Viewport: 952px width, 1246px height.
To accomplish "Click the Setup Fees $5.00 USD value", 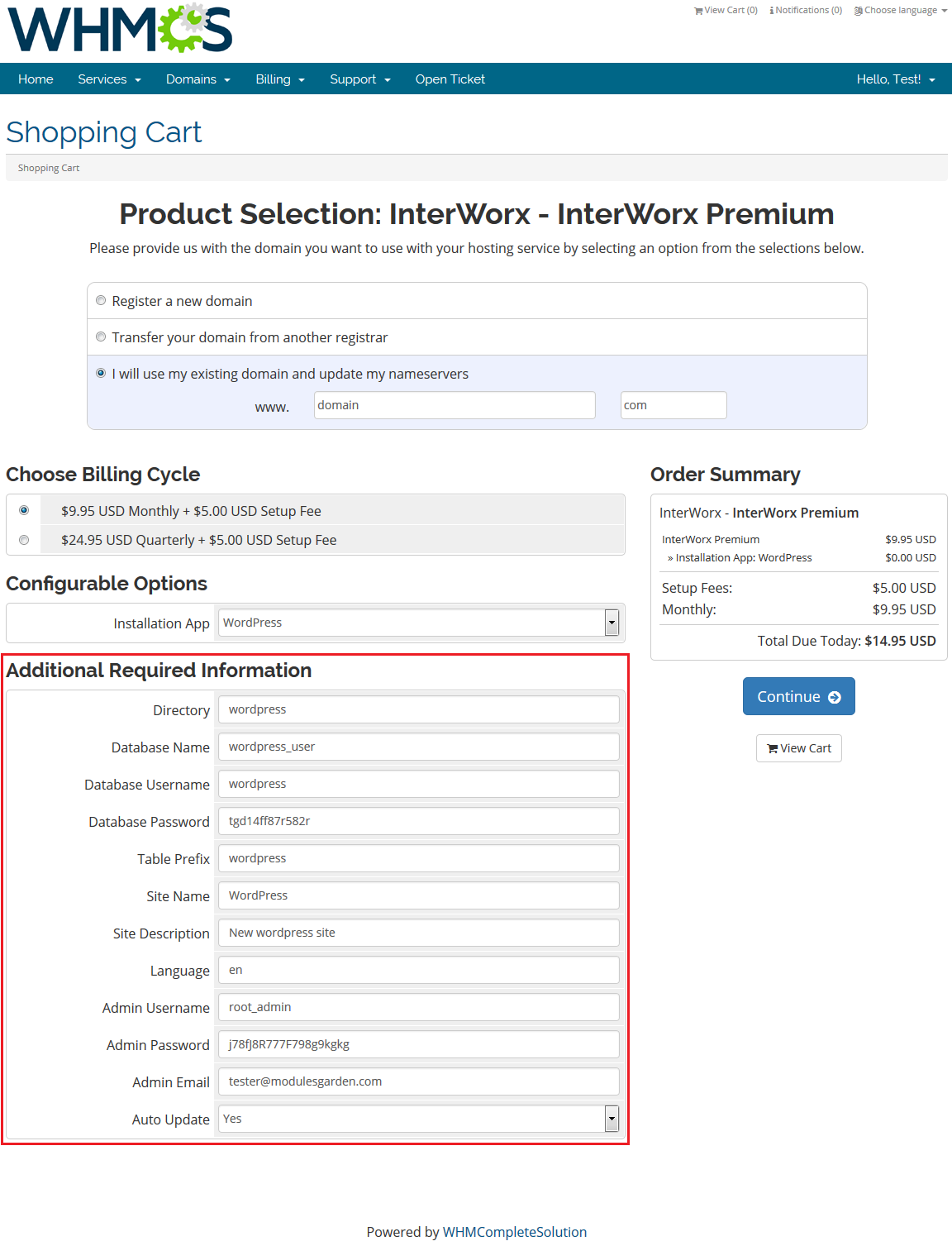I will [904, 588].
